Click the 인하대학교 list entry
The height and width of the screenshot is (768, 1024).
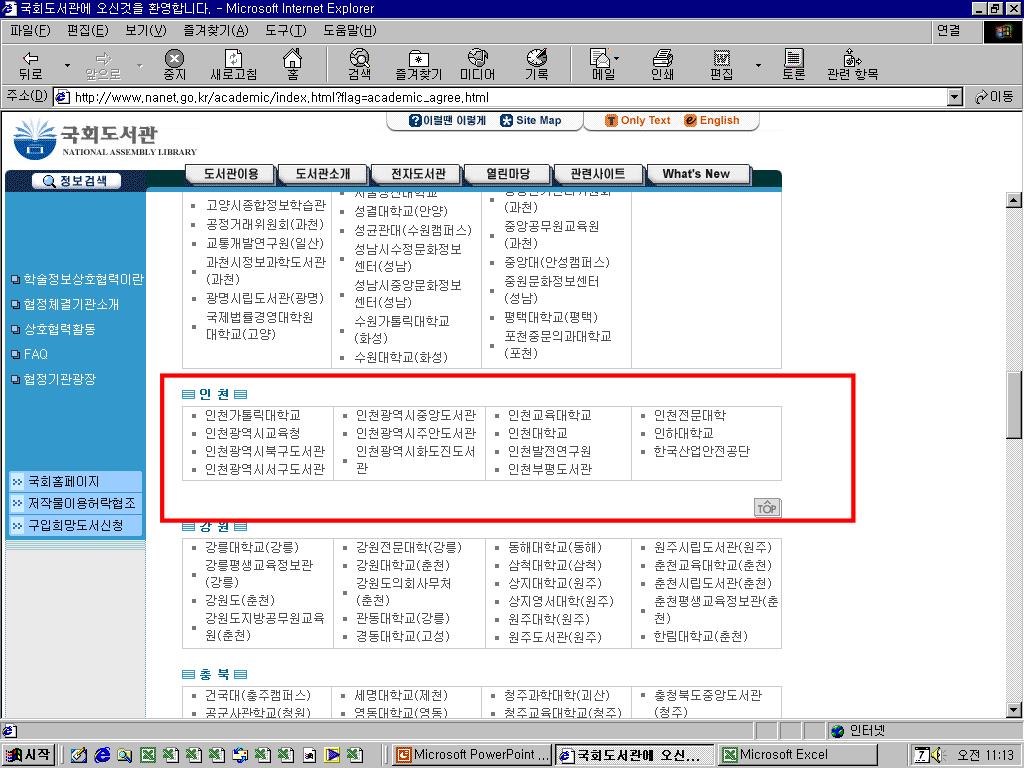(x=684, y=433)
